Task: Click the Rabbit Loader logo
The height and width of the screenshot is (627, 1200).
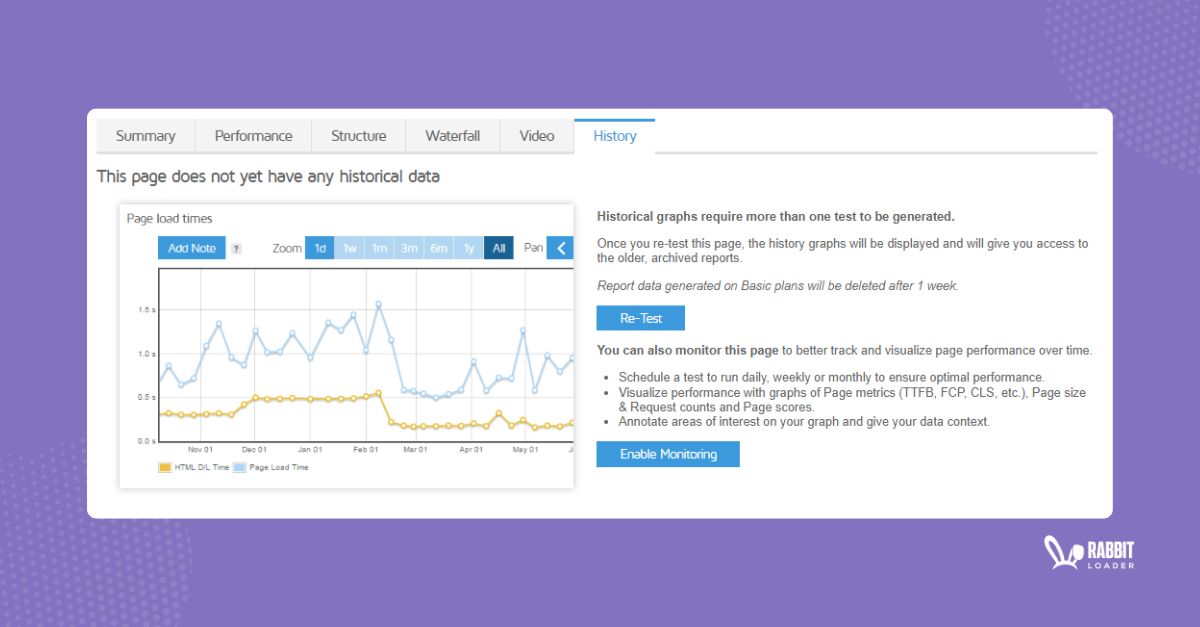Action: click(x=1089, y=551)
